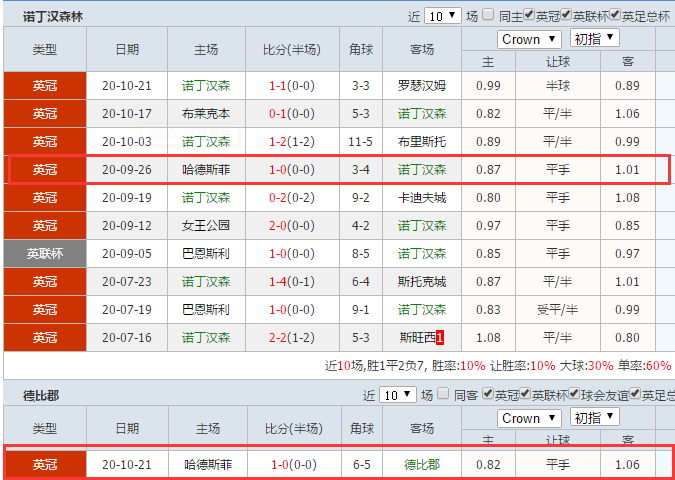
Task: Click the gray 英联杯 type cell
Action: click(x=45, y=254)
